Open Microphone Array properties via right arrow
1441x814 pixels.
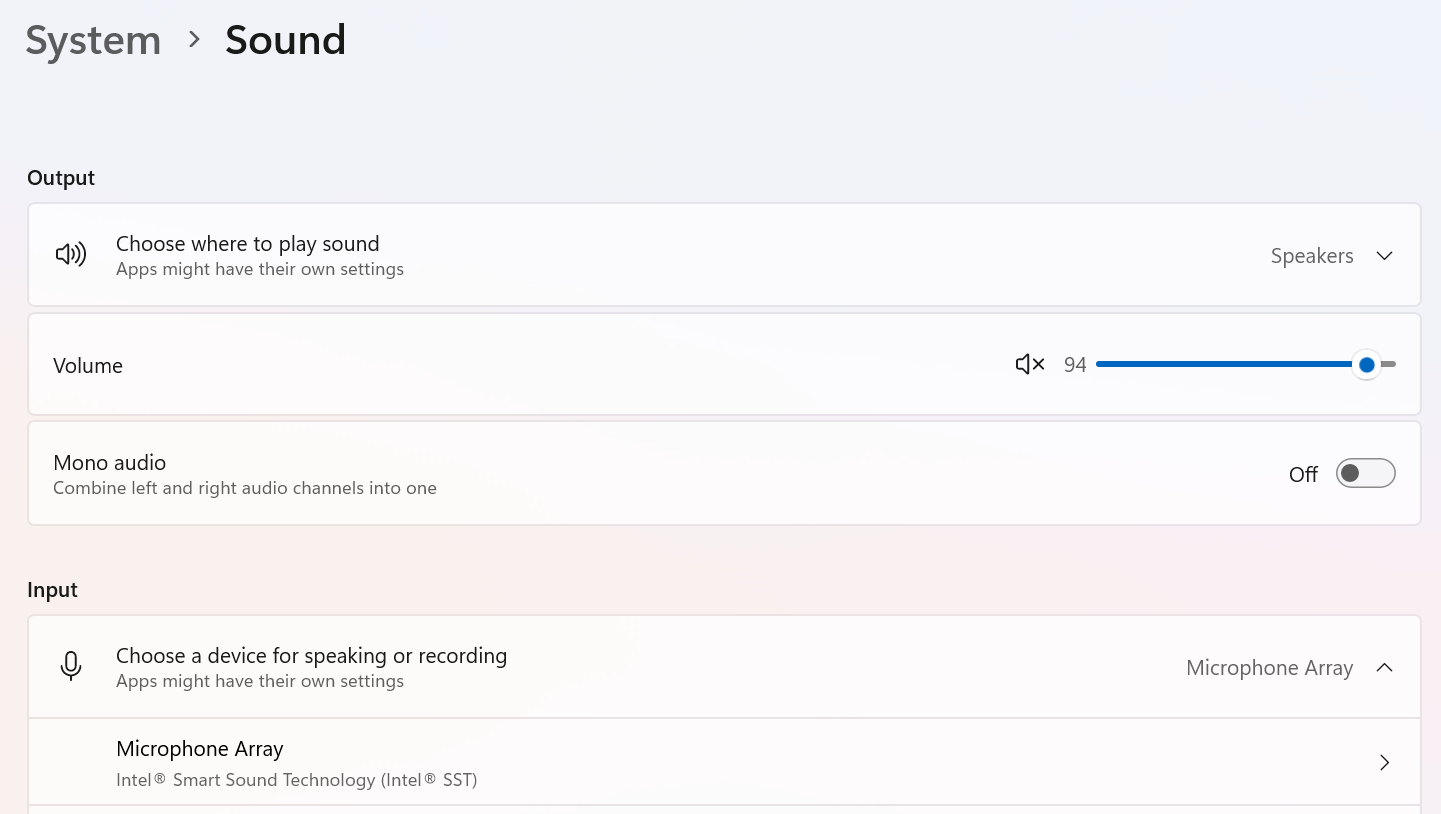pyautogui.click(x=1385, y=763)
